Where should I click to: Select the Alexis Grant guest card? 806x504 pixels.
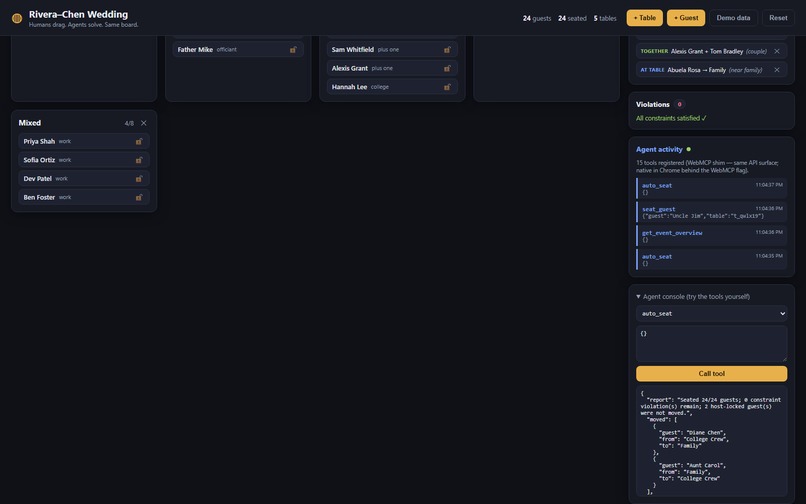(392, 68)
